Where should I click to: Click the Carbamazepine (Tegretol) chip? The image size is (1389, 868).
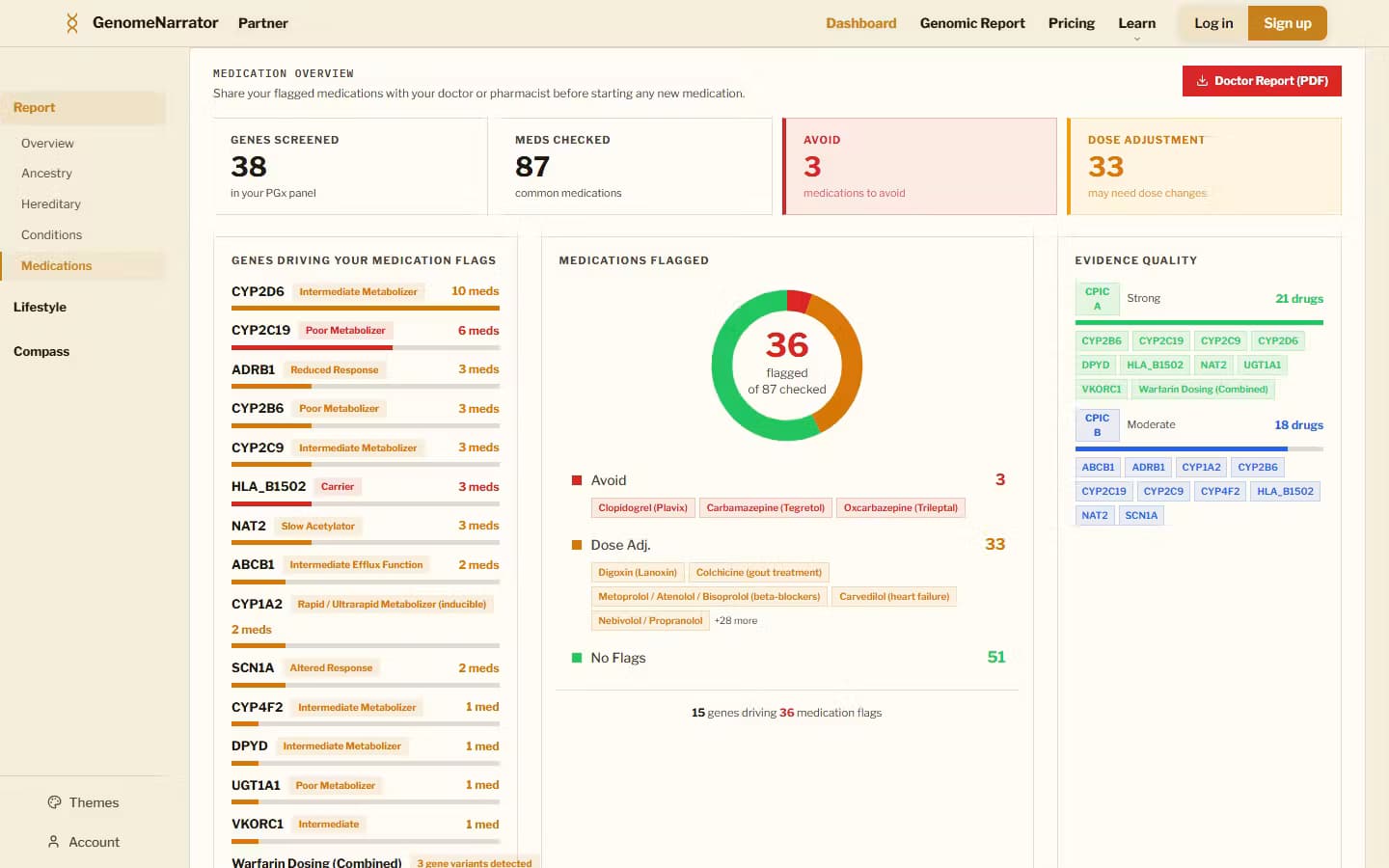(766, 508)
